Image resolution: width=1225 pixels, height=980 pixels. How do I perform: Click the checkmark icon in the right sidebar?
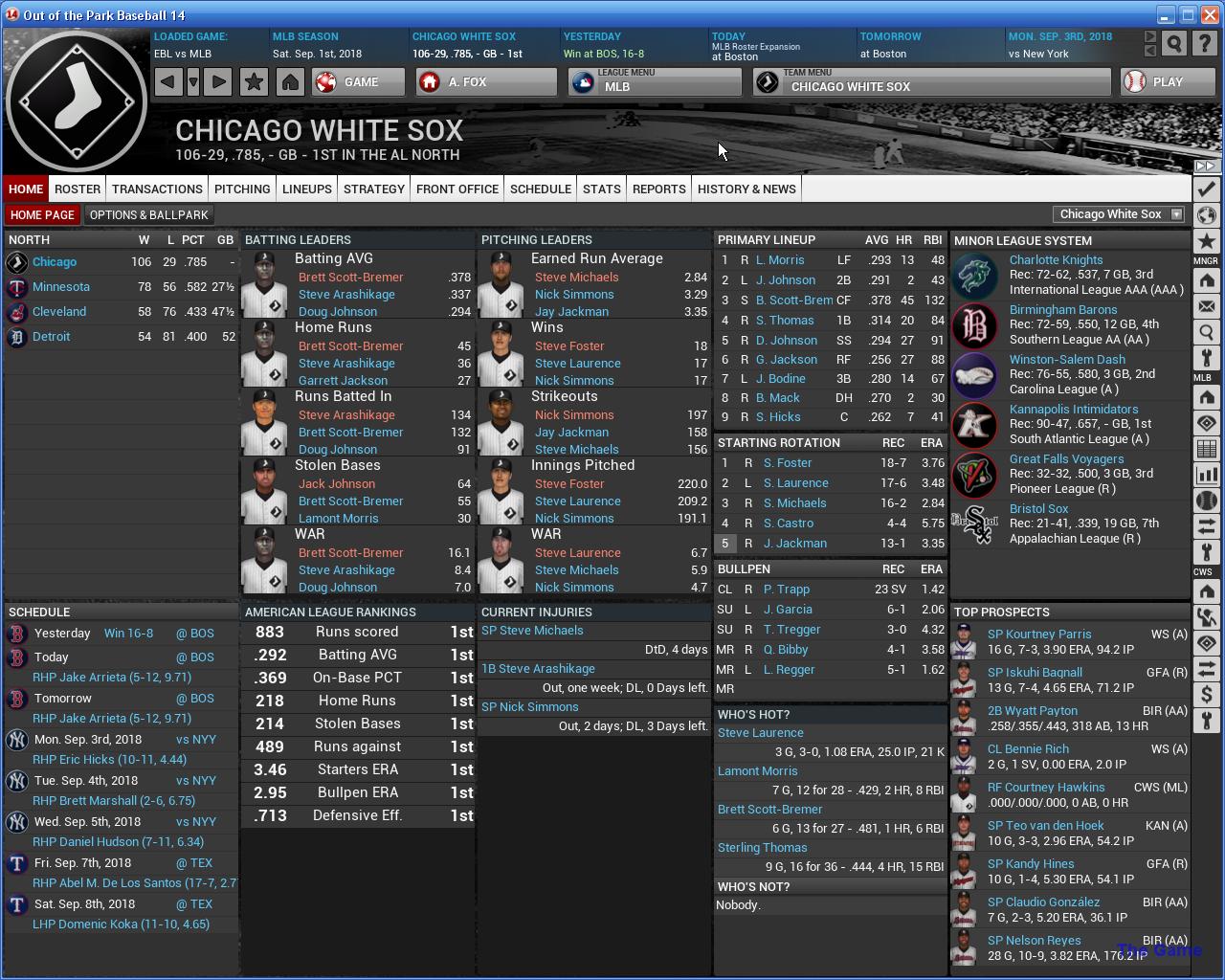pos(1206,189)
